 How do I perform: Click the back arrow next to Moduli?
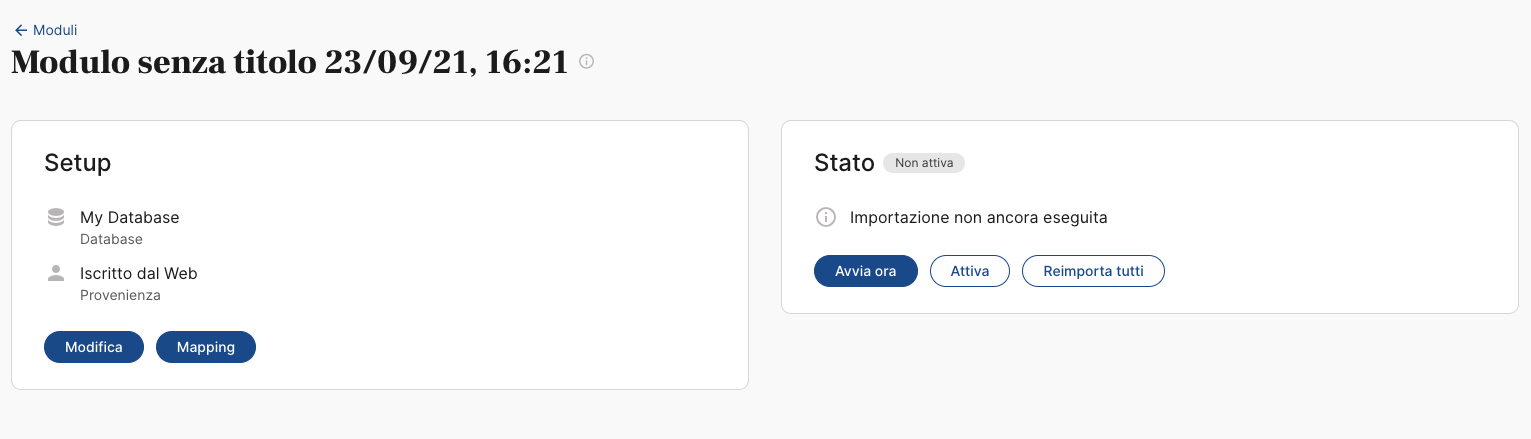tap(21, 31)
